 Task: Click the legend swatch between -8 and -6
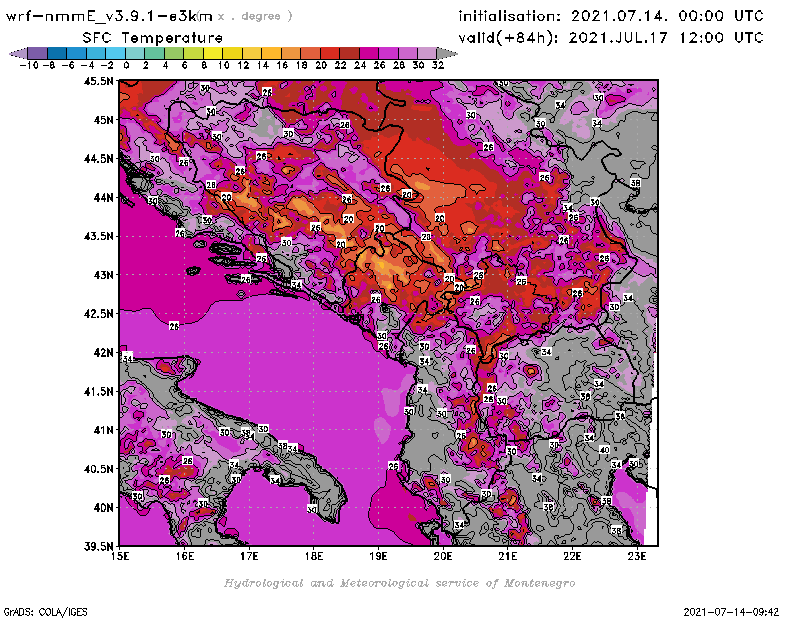click(x=57, y=53)
